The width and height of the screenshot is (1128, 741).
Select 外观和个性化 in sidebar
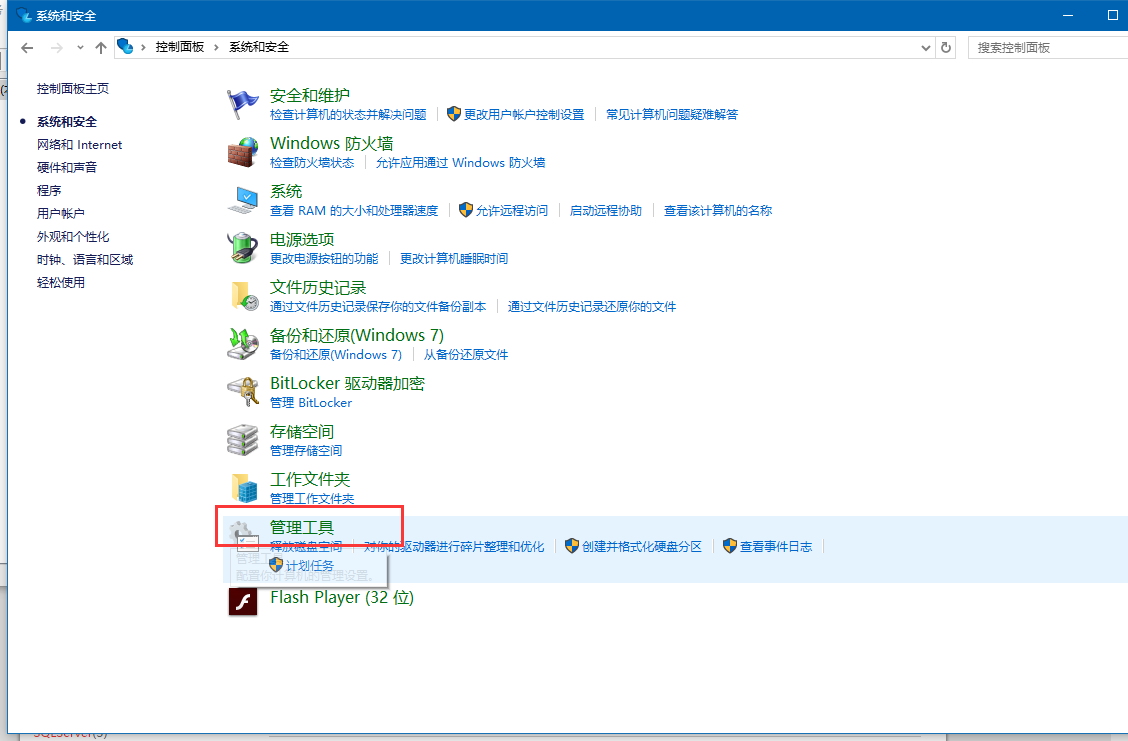79,236
